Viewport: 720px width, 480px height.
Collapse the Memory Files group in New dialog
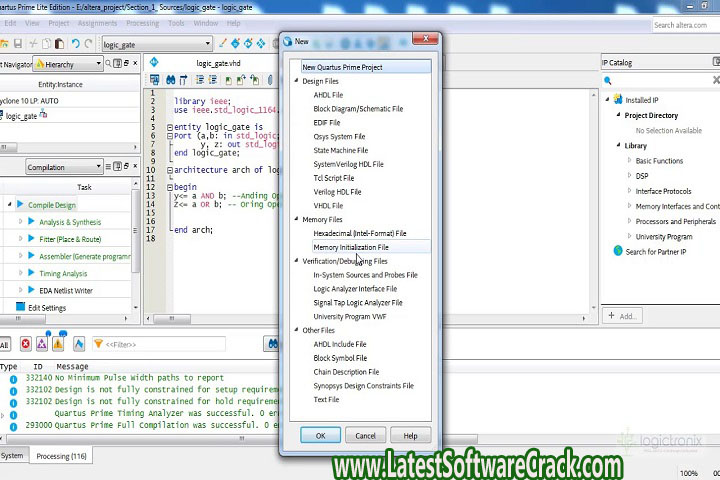pyautogui.click(x=296, y=219)
